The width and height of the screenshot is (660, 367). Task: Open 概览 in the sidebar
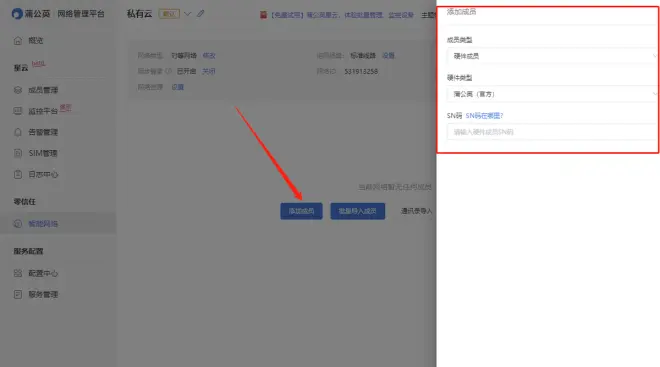tap(36, 40)
